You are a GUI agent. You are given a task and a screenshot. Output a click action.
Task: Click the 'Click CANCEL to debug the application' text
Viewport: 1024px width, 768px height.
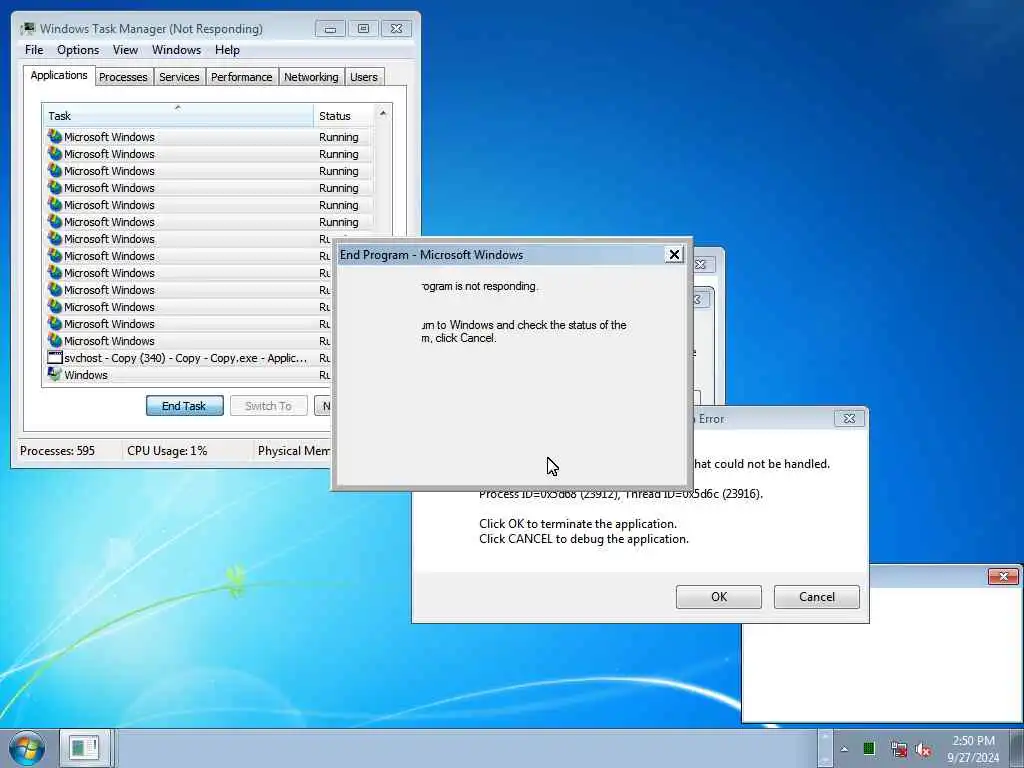pos(583,539)
